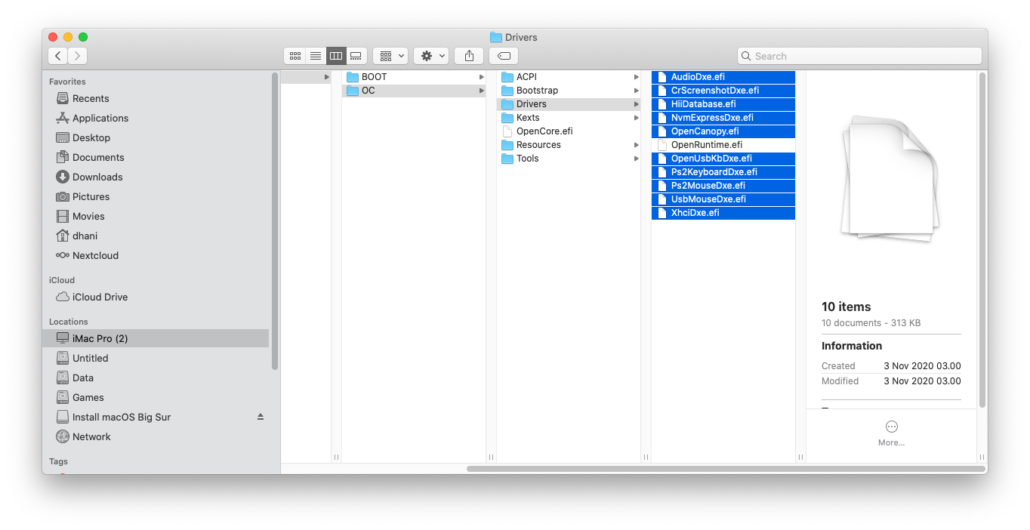
Task: Go forward using the forward arrow
Action: click(77, 56)
